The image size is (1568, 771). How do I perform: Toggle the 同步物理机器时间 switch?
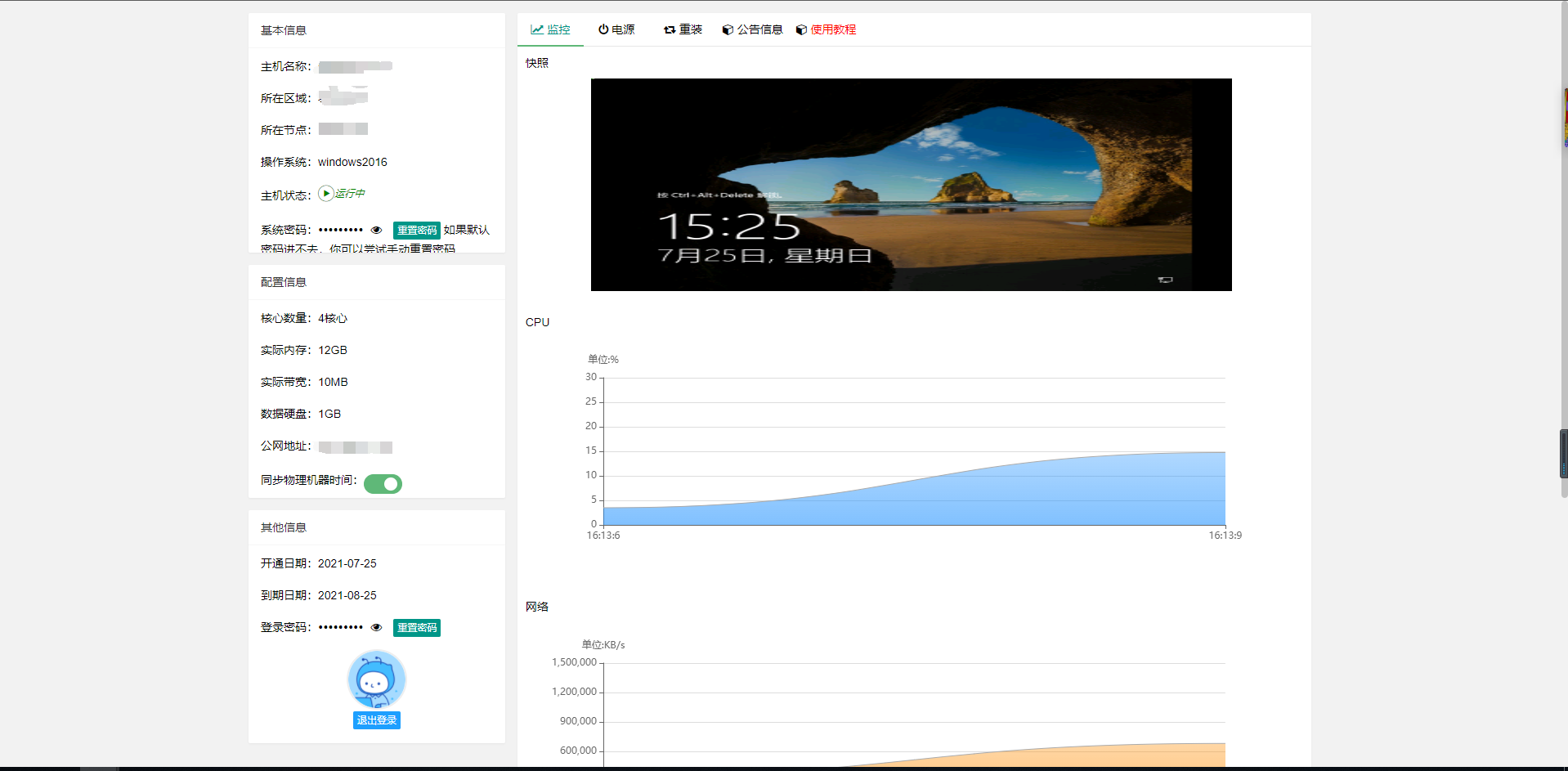383,484
